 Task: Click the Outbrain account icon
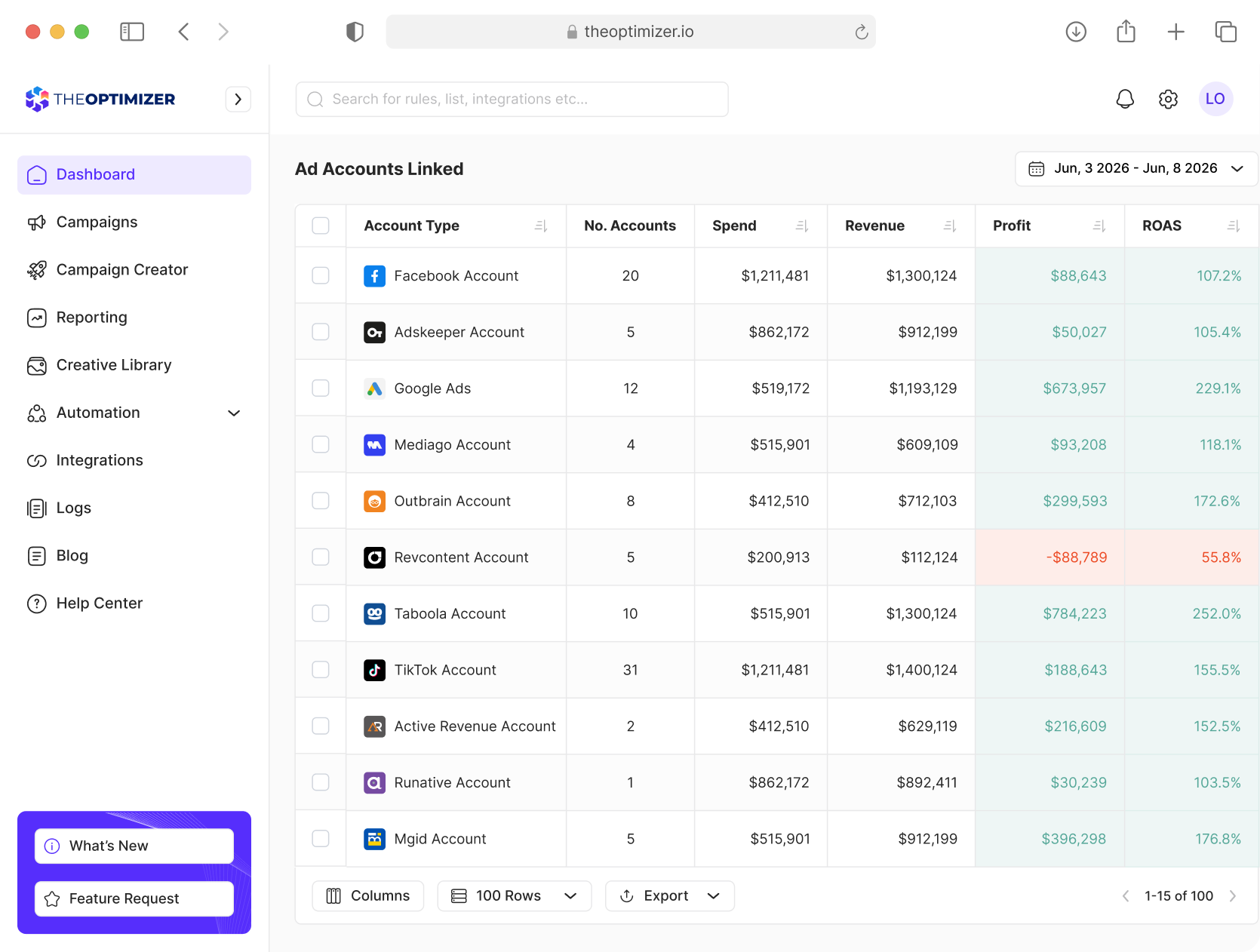(x=375, y=501)
